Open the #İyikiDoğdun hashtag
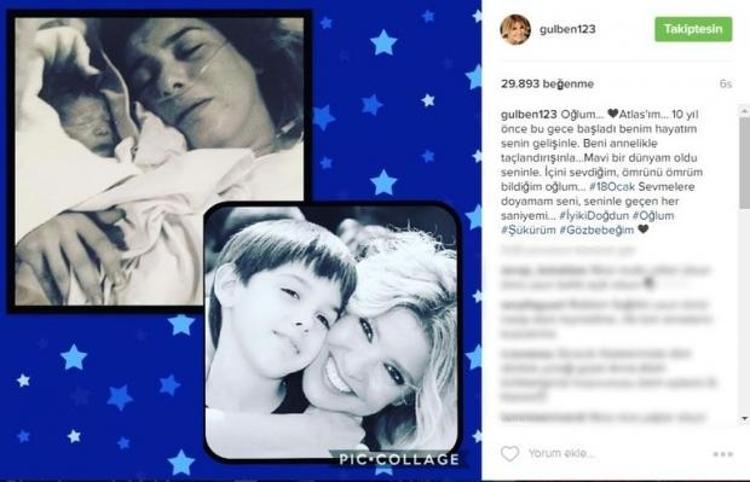 coord(594,215)
